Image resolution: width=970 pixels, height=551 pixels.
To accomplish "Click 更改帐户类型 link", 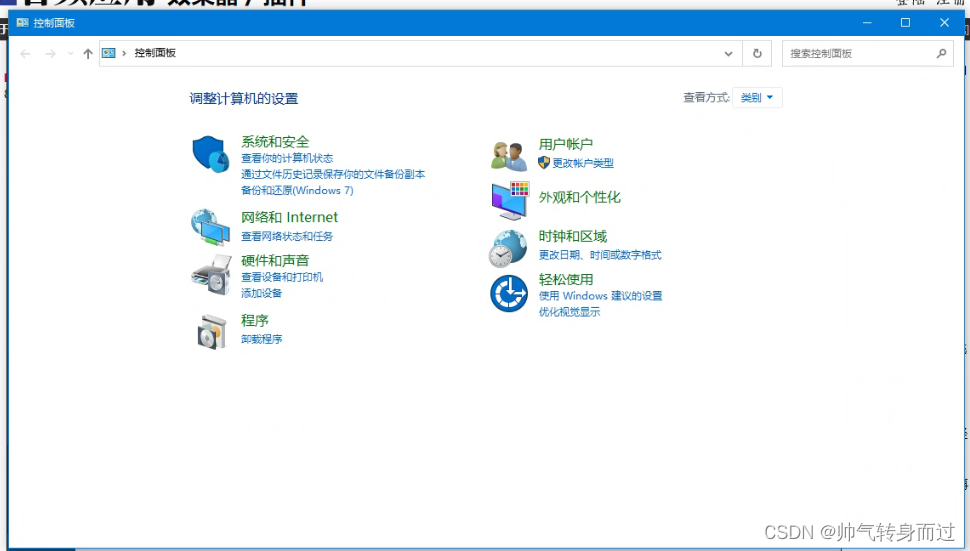I will [x=583, y=163].
